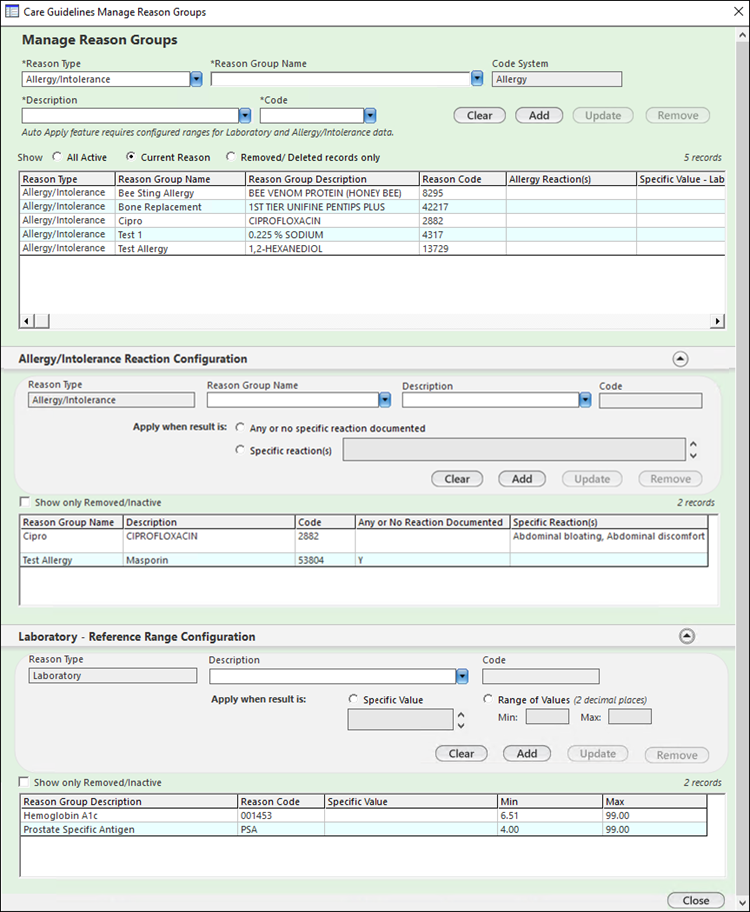Click the Min column header in laboratory table

550,801
